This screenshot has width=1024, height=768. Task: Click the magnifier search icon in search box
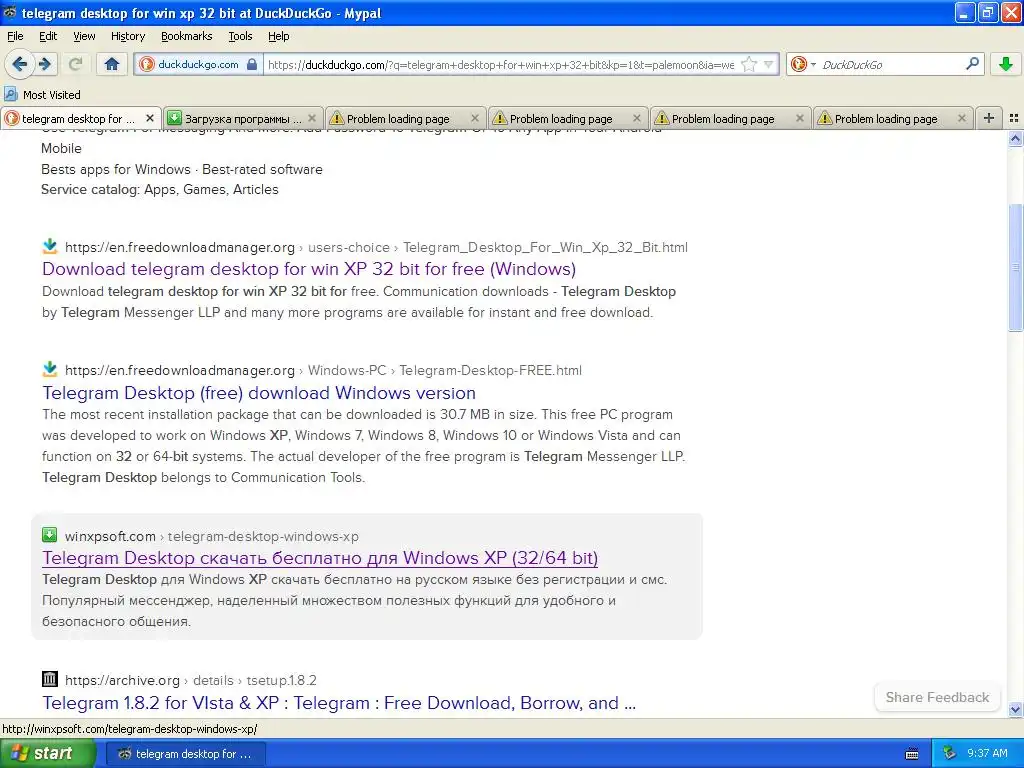pos(972,64)
